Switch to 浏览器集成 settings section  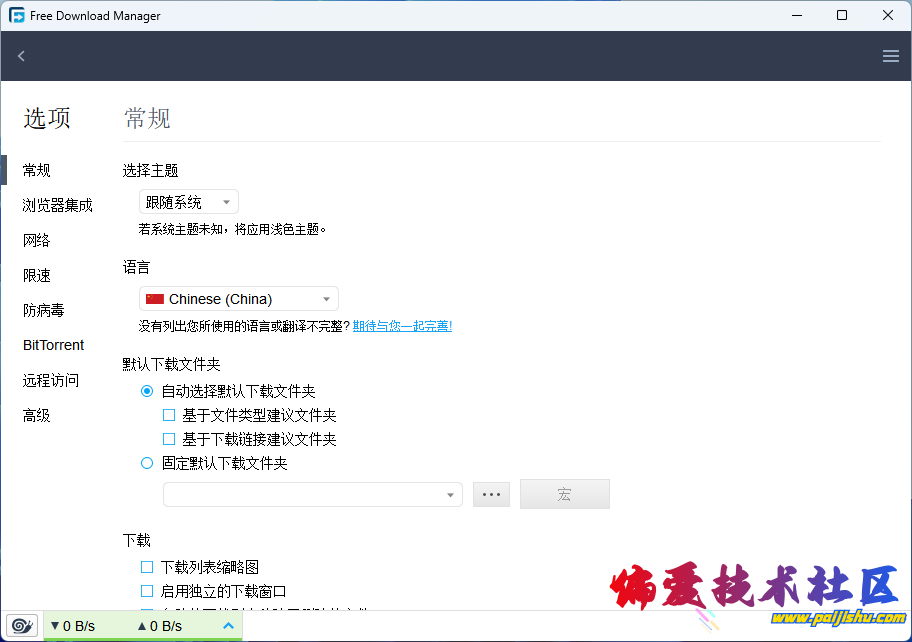[x=58, y=205]
